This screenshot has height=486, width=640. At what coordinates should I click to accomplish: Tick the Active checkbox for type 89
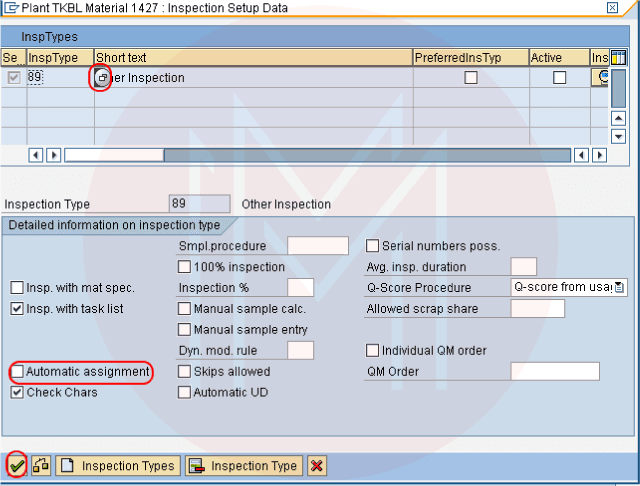560,78
